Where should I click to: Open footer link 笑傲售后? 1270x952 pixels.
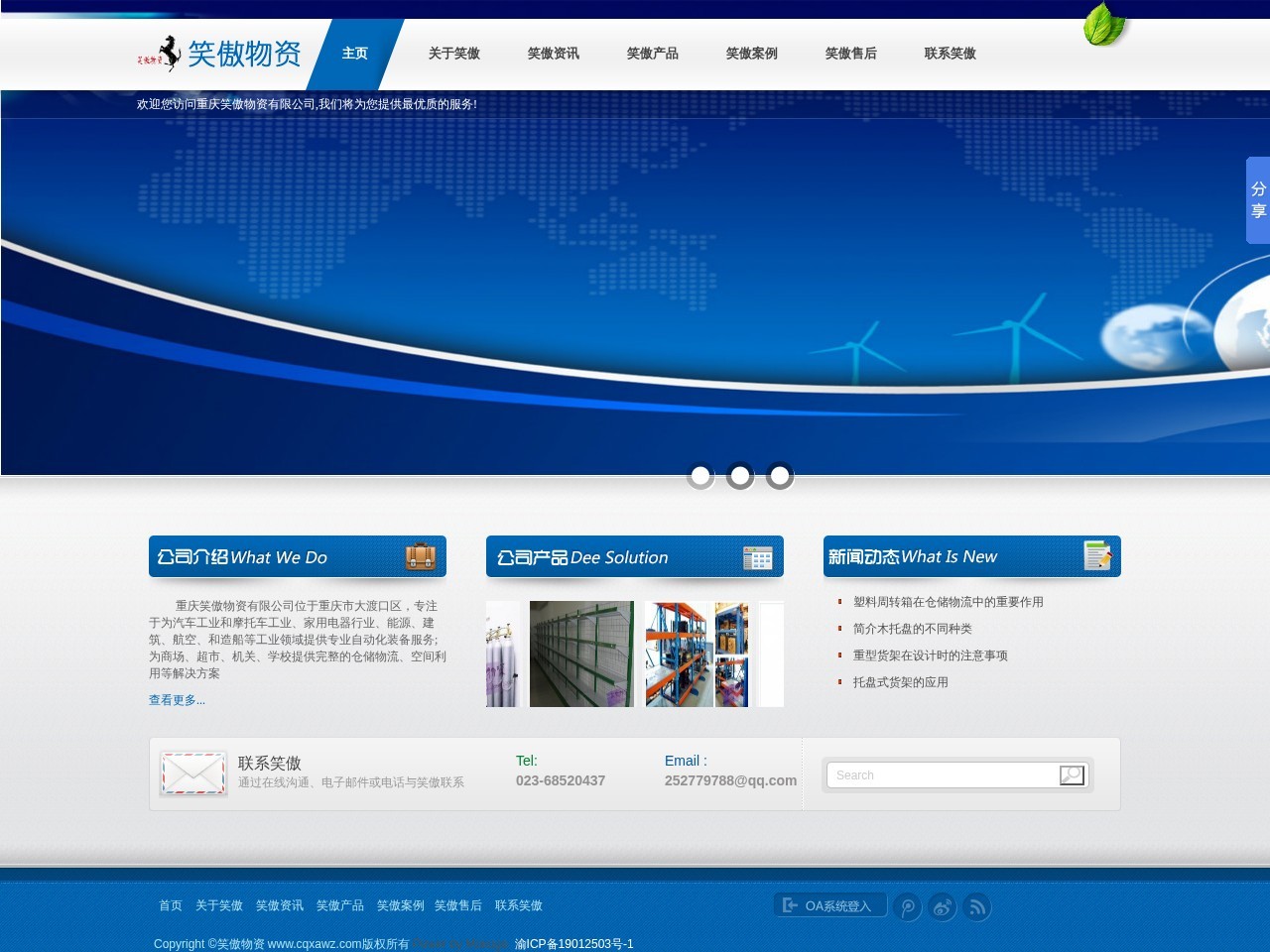click(458, 905)
